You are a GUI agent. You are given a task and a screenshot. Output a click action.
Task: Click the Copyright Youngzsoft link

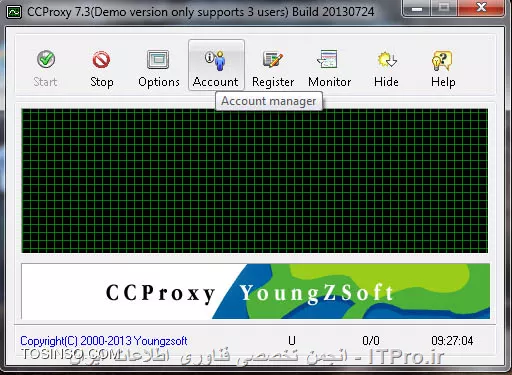pos(104,341)
